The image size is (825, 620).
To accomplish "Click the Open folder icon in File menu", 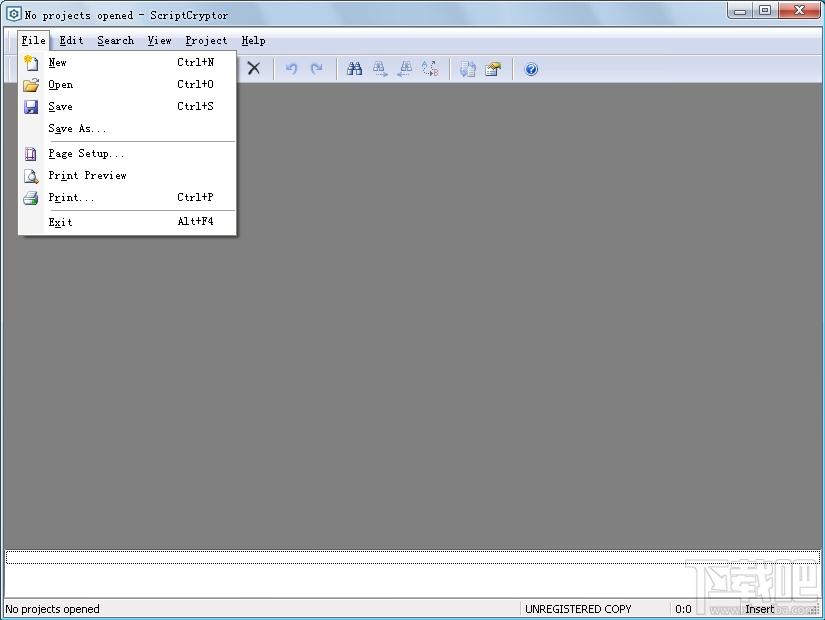I will (x=31, y=85).
